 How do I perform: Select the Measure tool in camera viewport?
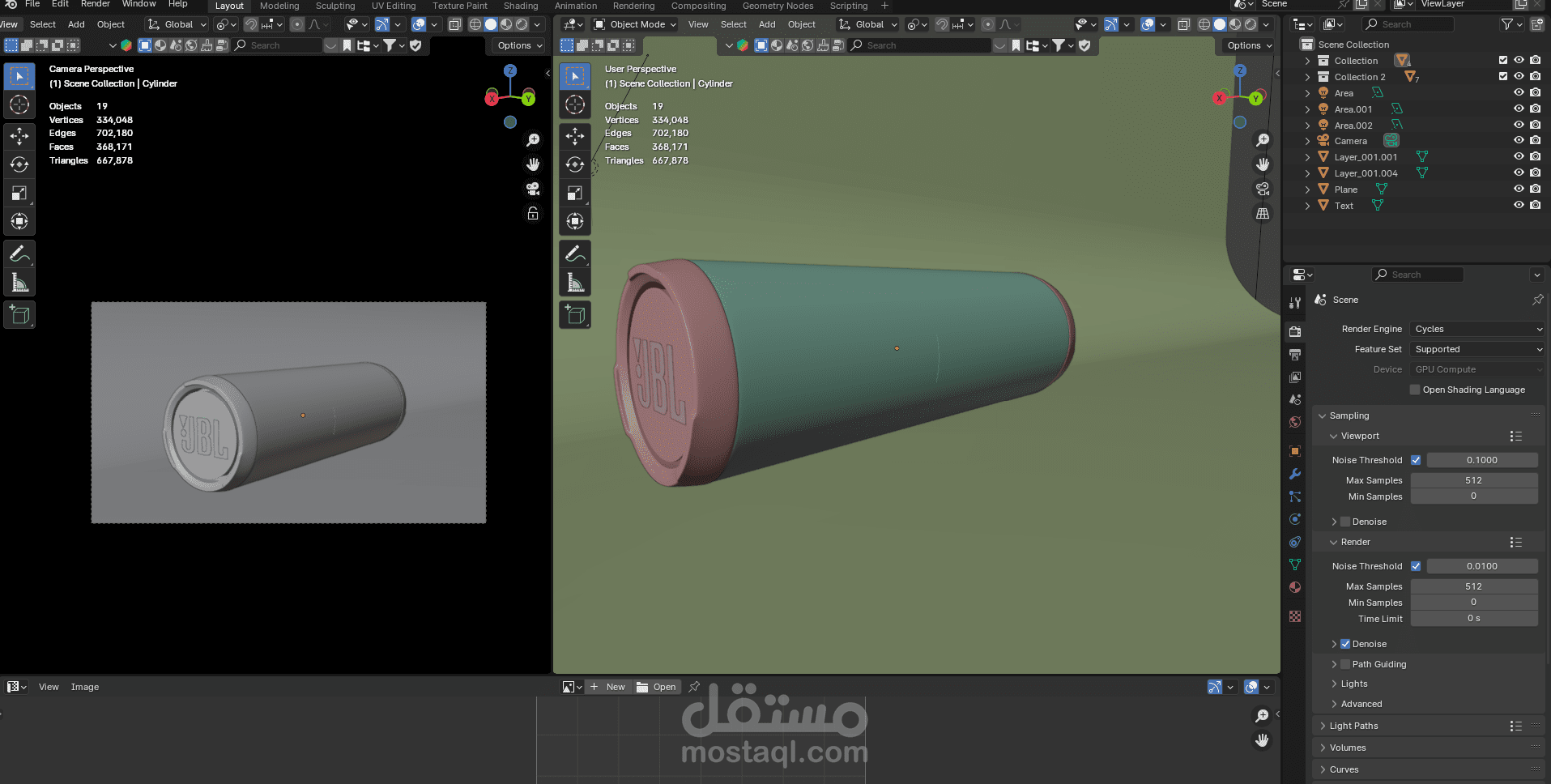19,283
